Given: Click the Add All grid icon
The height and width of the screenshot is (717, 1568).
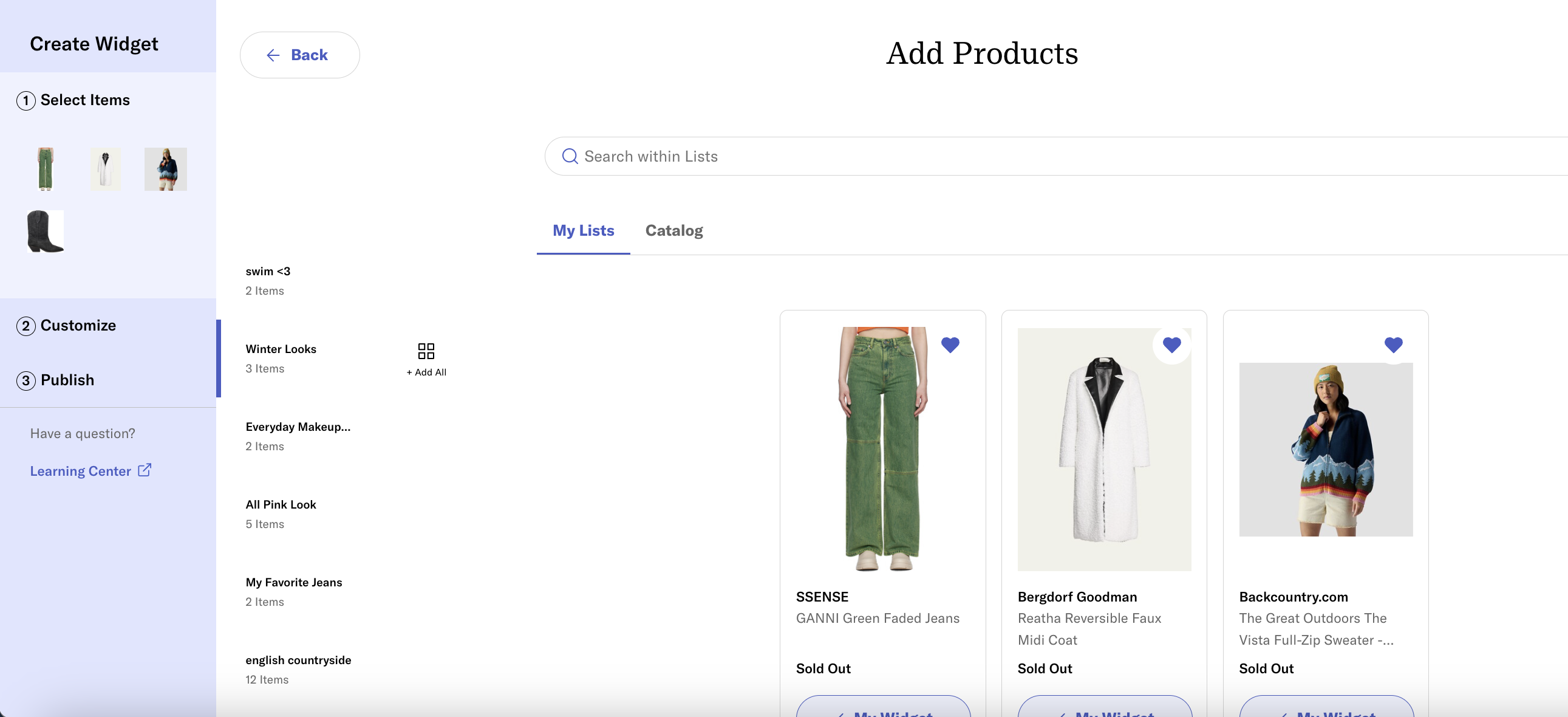Looking at the screenshot, I should click(426, 351).
